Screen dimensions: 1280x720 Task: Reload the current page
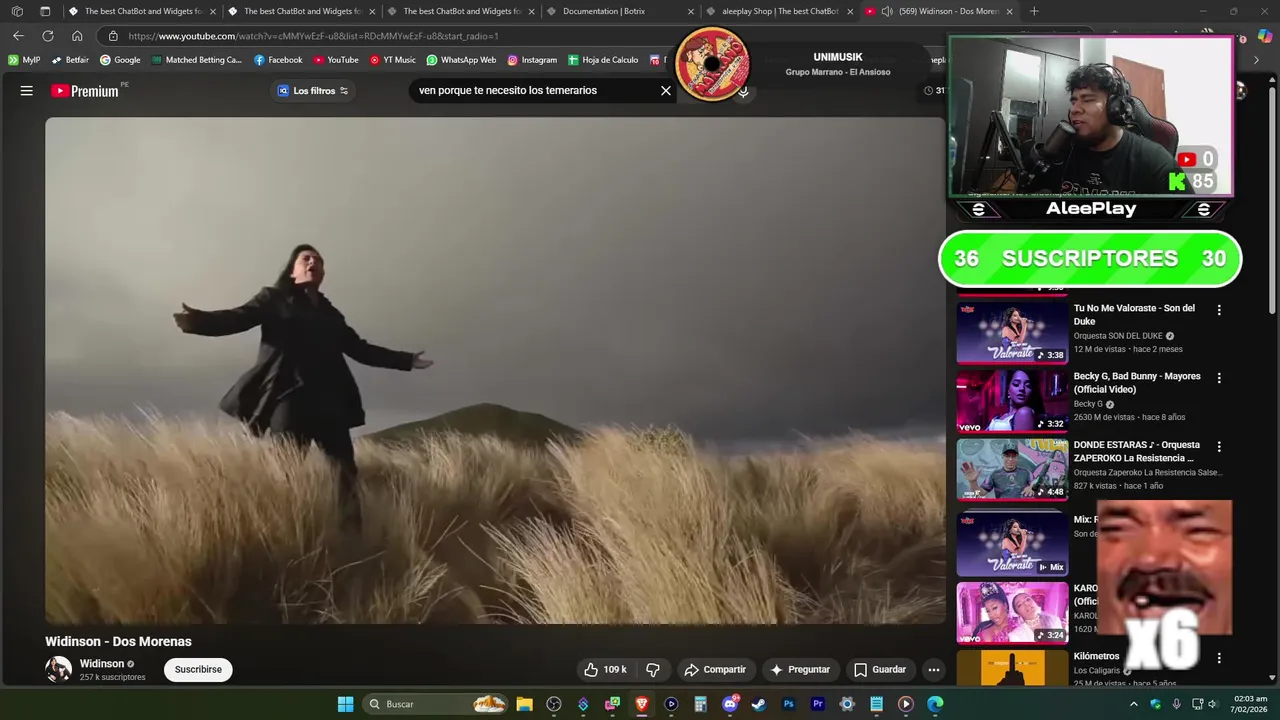click(47, 36)
